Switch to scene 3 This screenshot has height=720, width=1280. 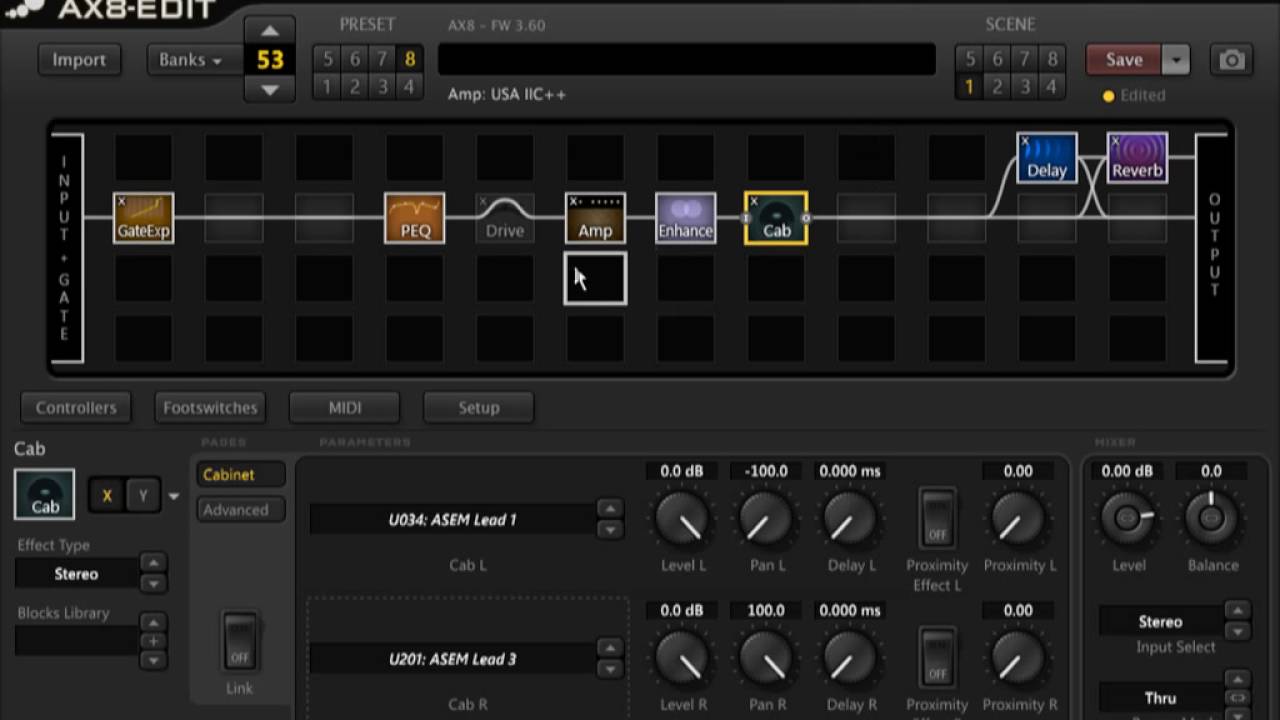click(x=1024, y=87)
